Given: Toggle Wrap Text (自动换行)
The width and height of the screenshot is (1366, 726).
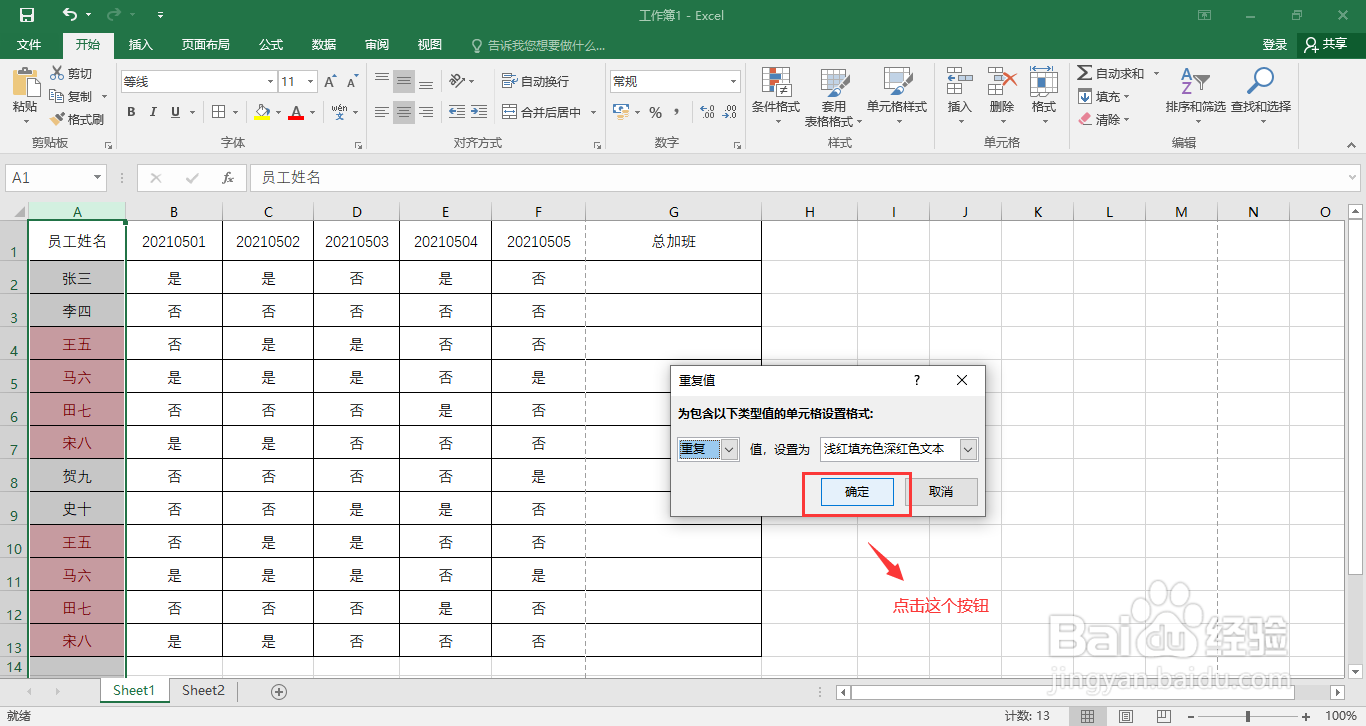Looking at the screenshot, I should tap(535, 82).
